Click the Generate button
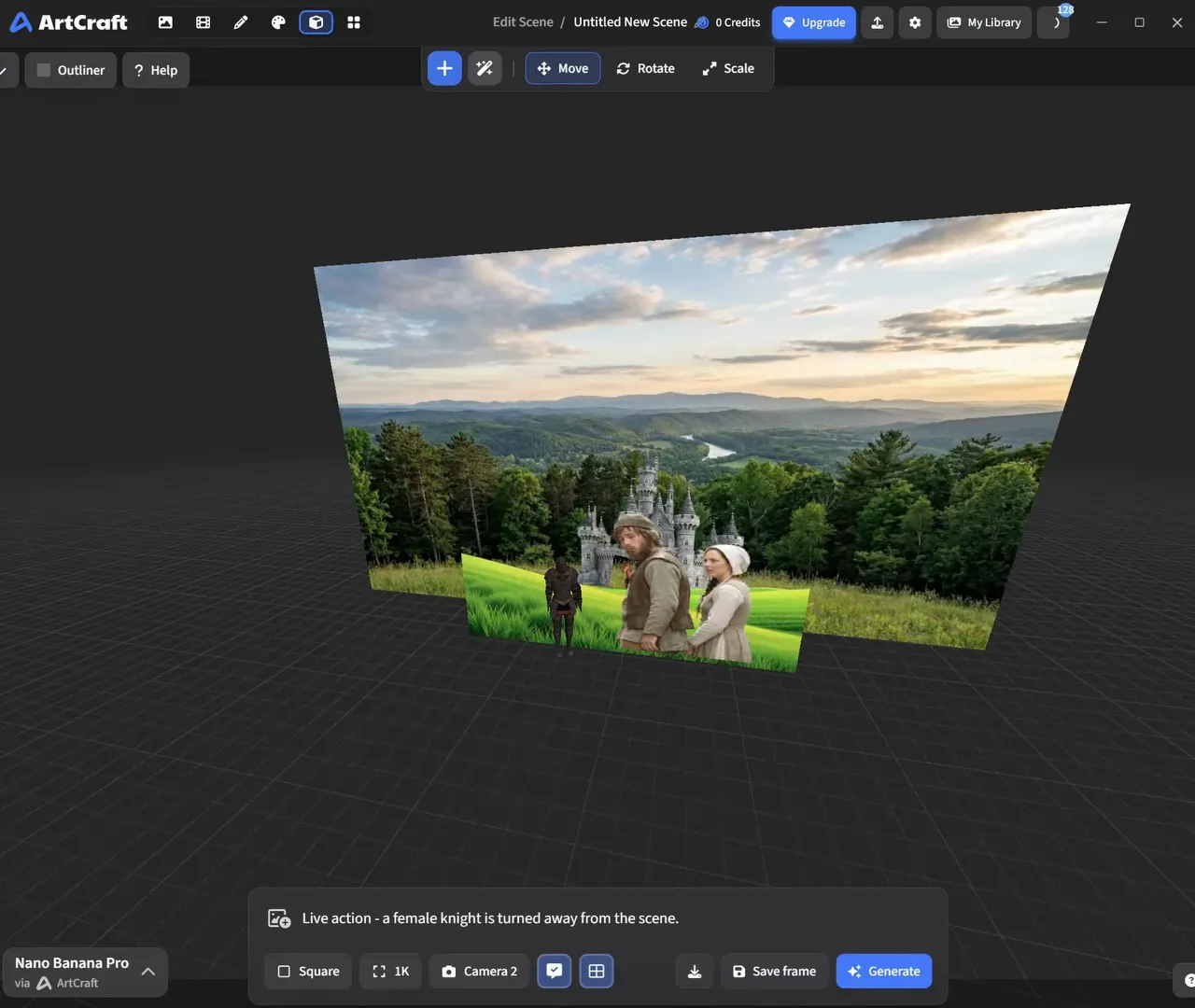Image resolution: width=1195 pixels, height=1008 pixels. click(884, 972)
